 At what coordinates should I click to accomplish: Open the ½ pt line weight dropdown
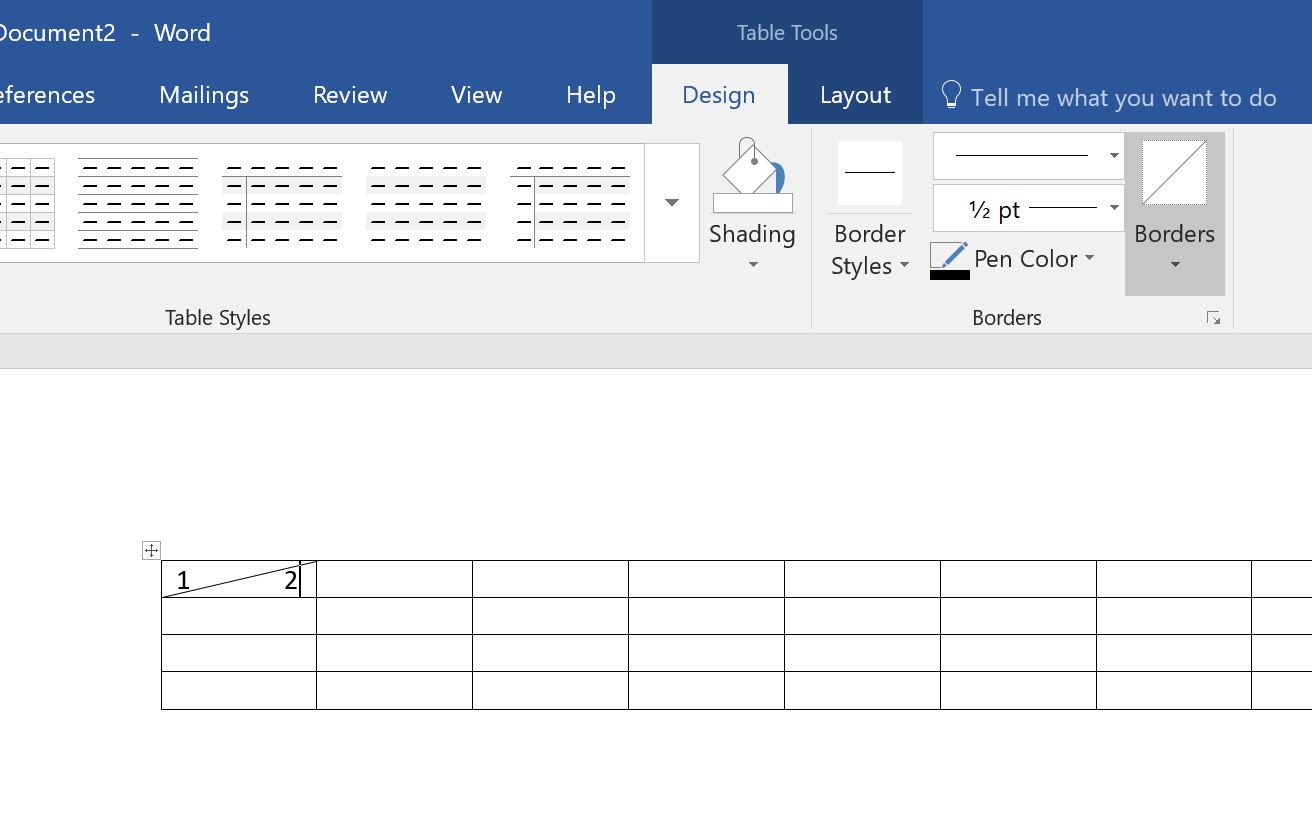(1113, 208)
